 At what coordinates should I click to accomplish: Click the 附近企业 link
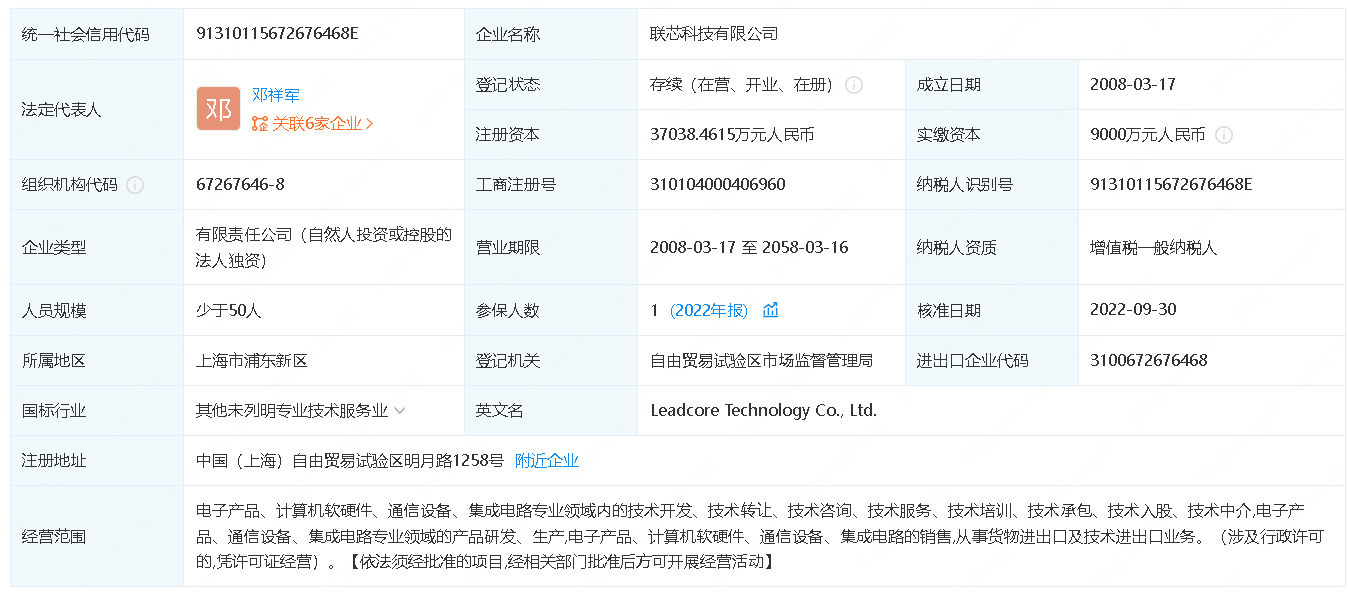(x=547, y=461)
